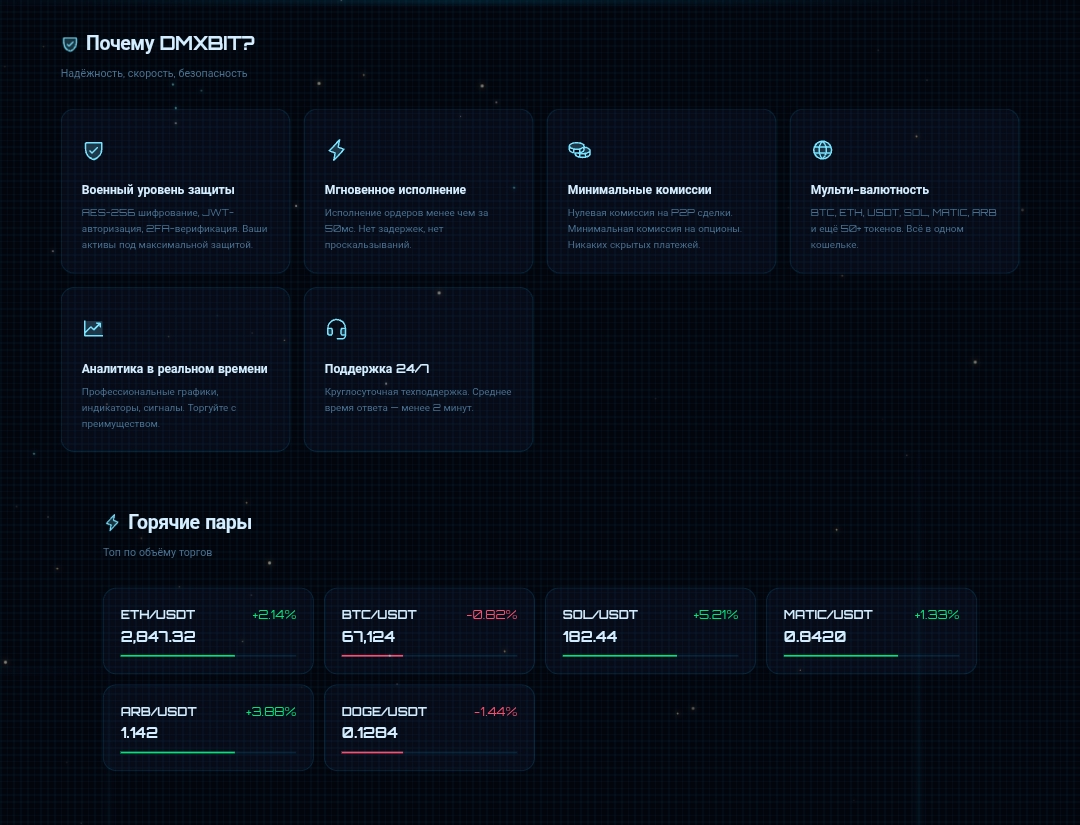Click the +2.14% change value
1080x825 pixels.
click(274, 614)
